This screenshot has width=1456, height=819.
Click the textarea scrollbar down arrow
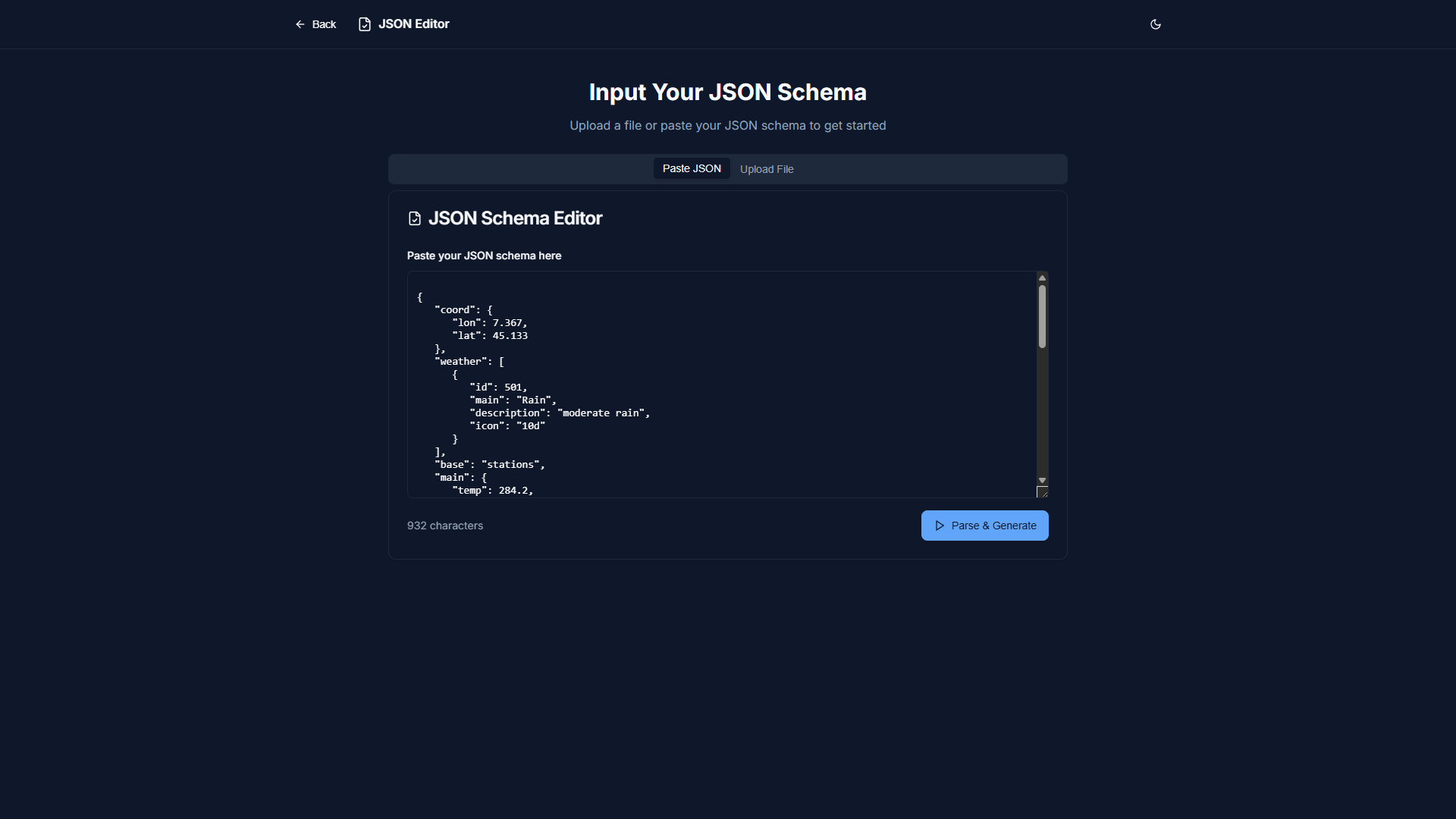(x=1042, y=480)
